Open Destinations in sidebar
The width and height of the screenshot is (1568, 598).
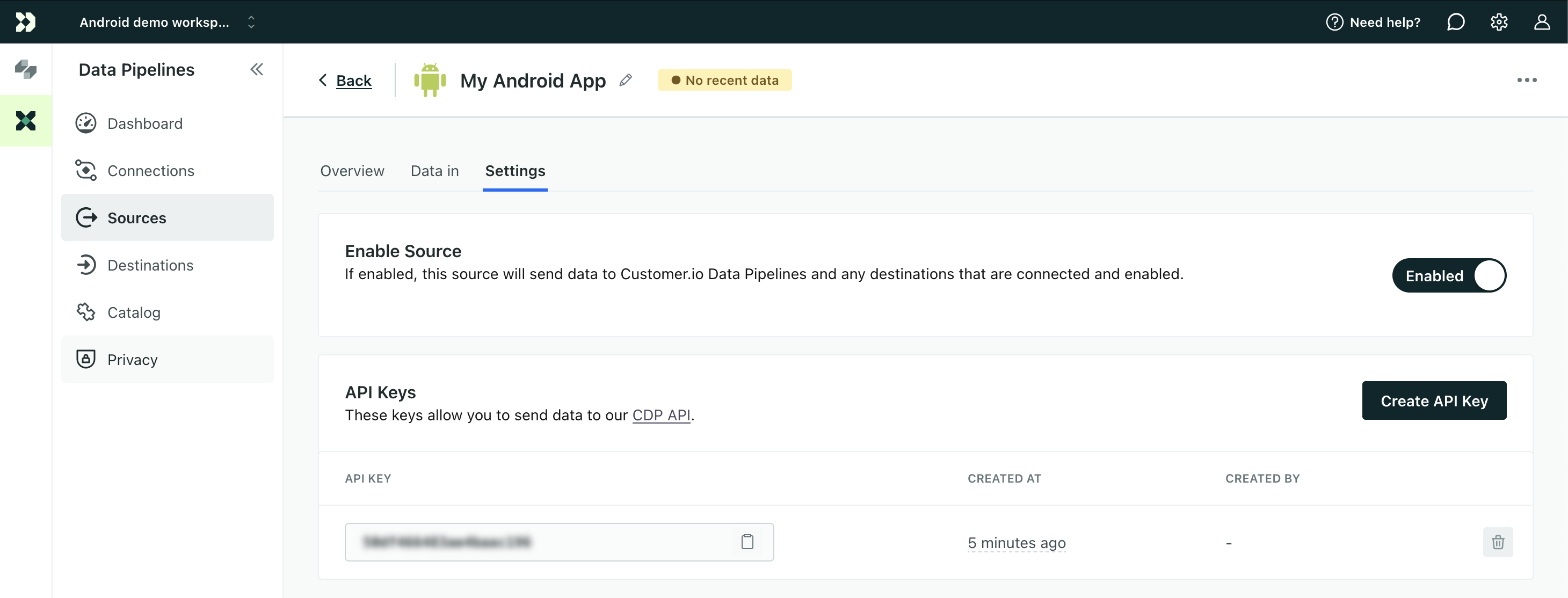click(168, 265)
